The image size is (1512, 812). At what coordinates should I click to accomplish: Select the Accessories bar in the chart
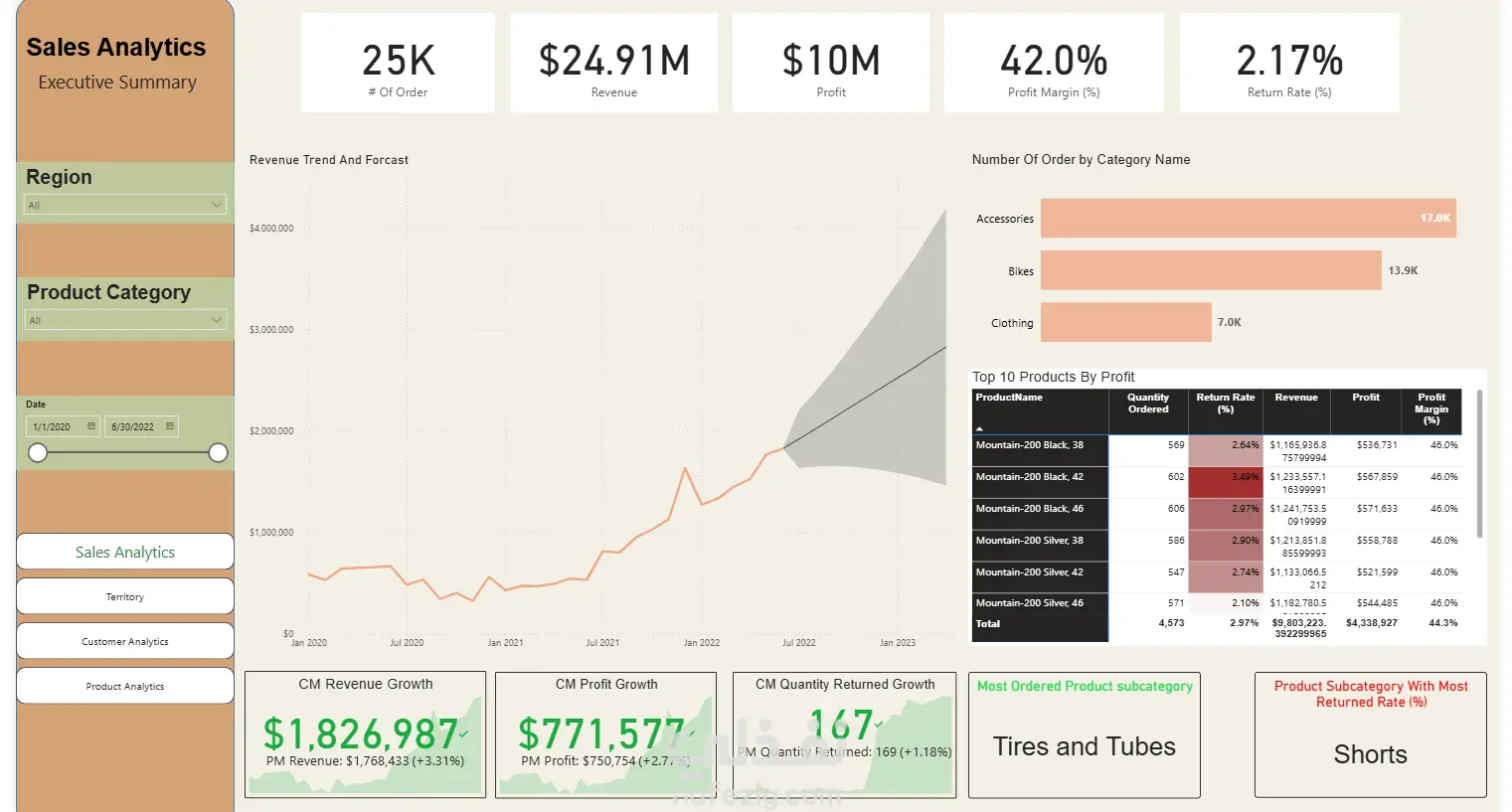pos(1248,218)
